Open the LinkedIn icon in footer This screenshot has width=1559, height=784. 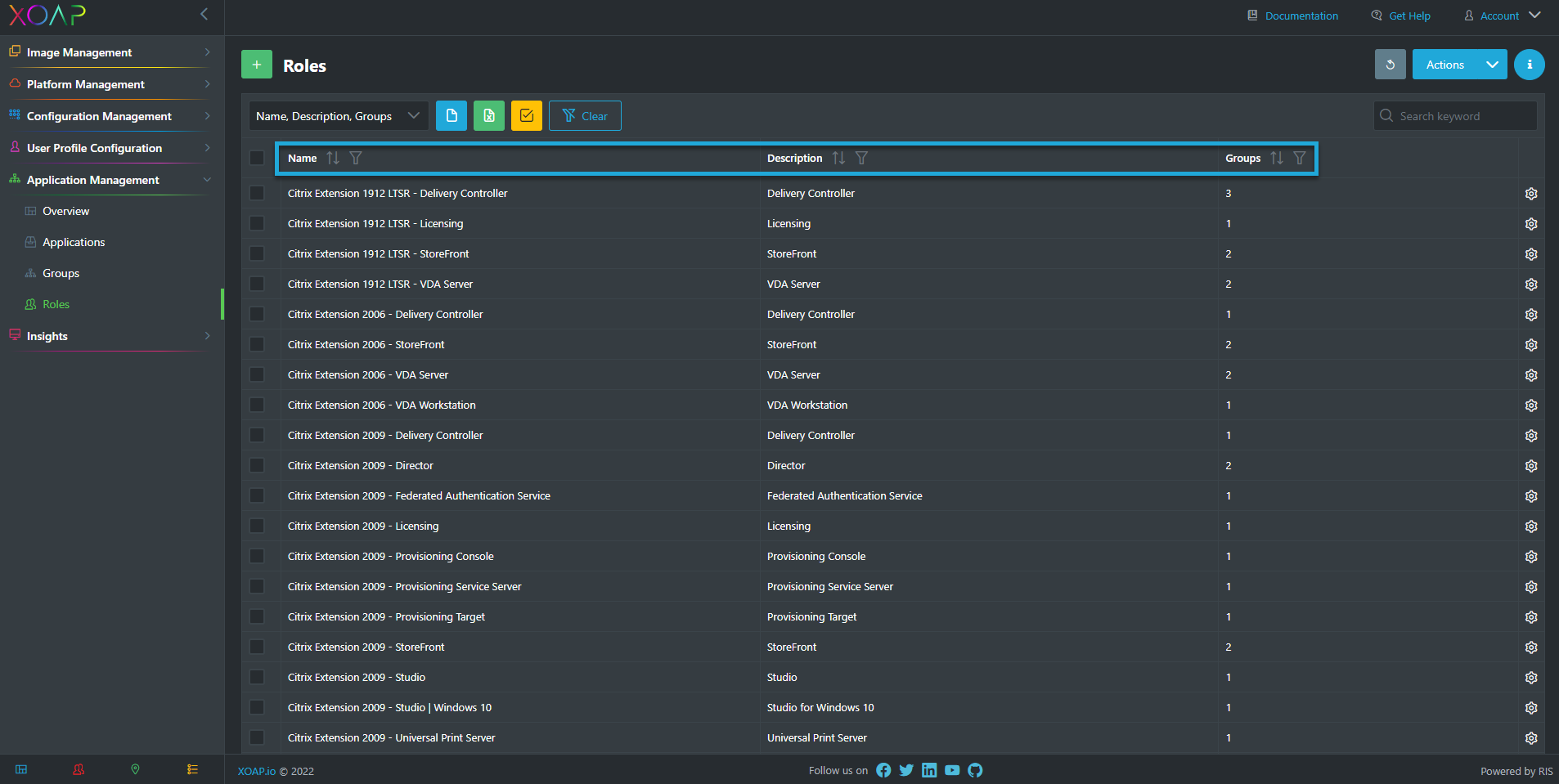(x=929, y=770)
